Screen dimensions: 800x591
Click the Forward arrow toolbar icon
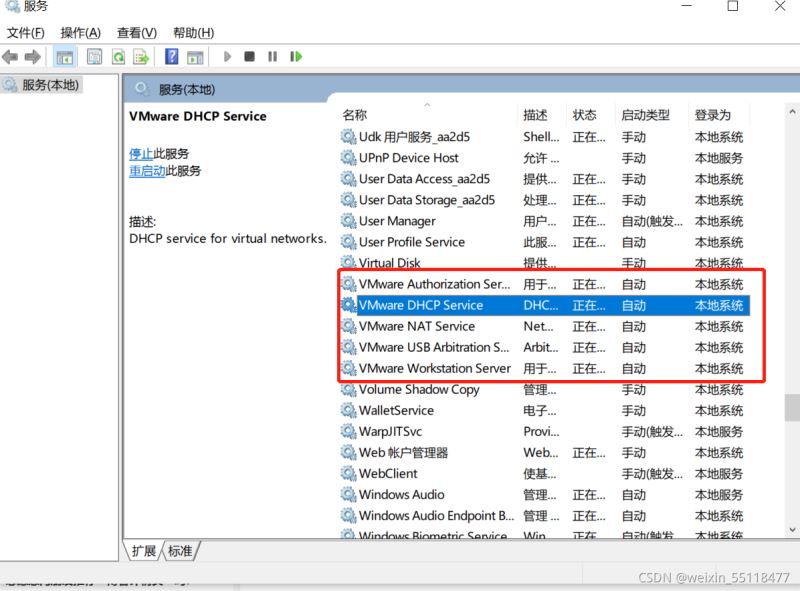click(x=32, y=57)
